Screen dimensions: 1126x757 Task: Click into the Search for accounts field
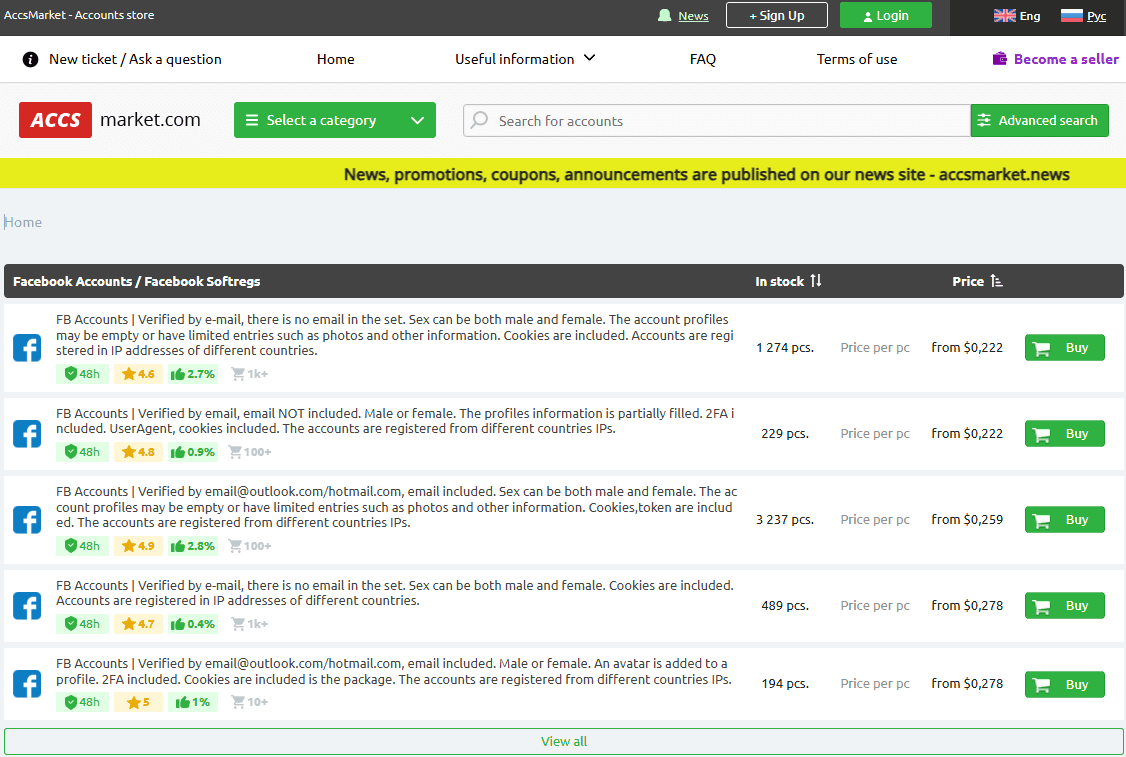(716, 120)
